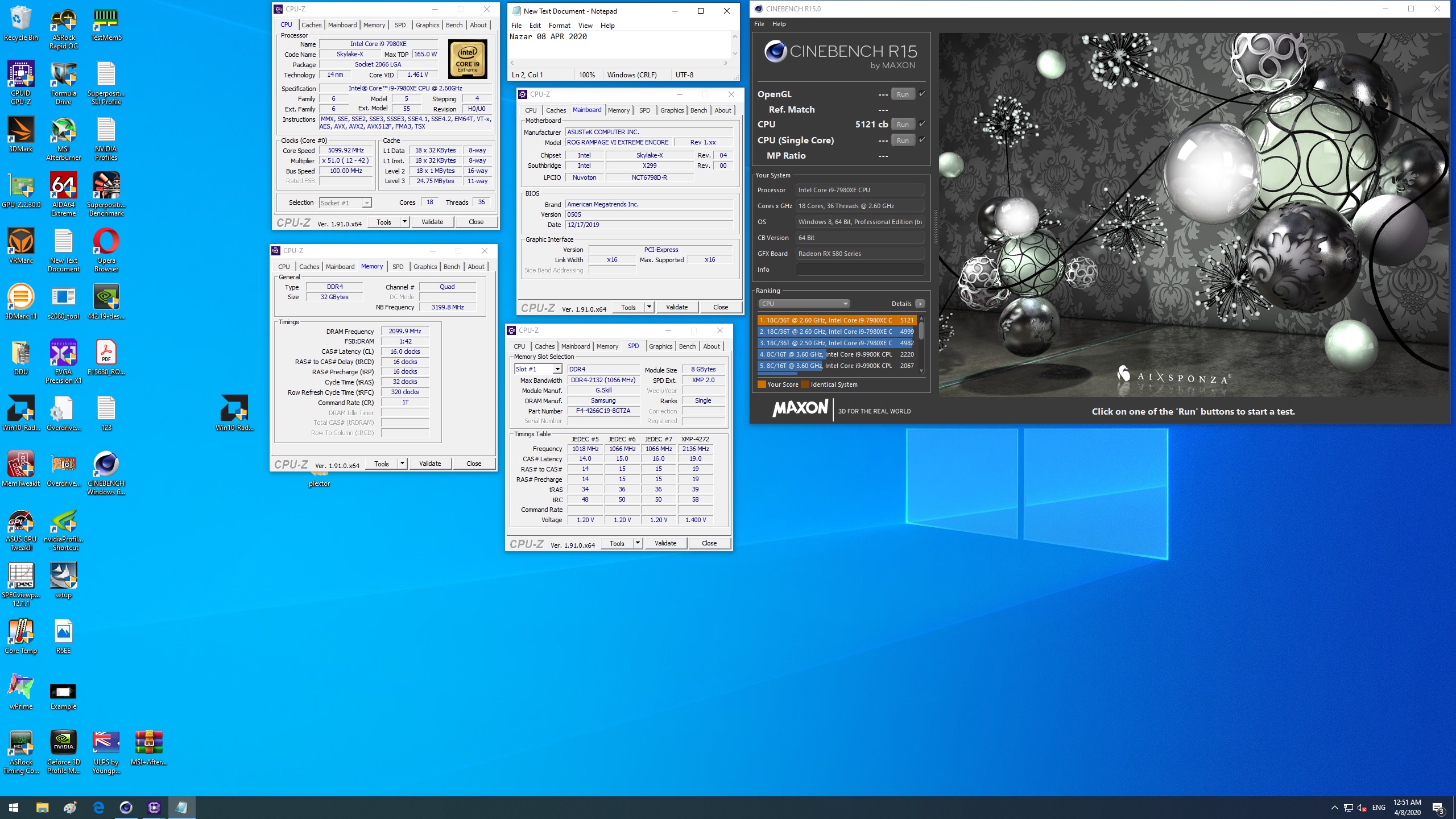Open TestMem5 desktop icon
Image resolution: width=1456 pixels, height=819 pixels.
[x=106, y=23]
